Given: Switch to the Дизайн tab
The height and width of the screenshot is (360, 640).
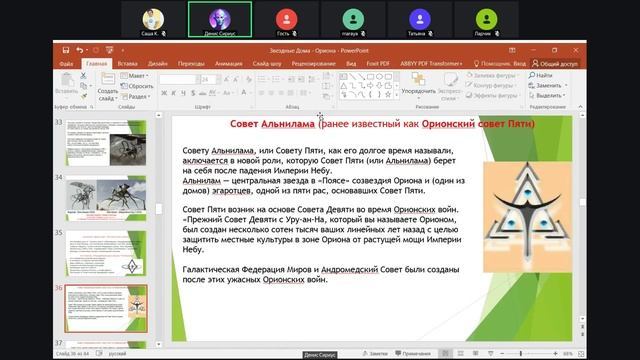Looking at the screenshot, I should [x=158, y=64].
